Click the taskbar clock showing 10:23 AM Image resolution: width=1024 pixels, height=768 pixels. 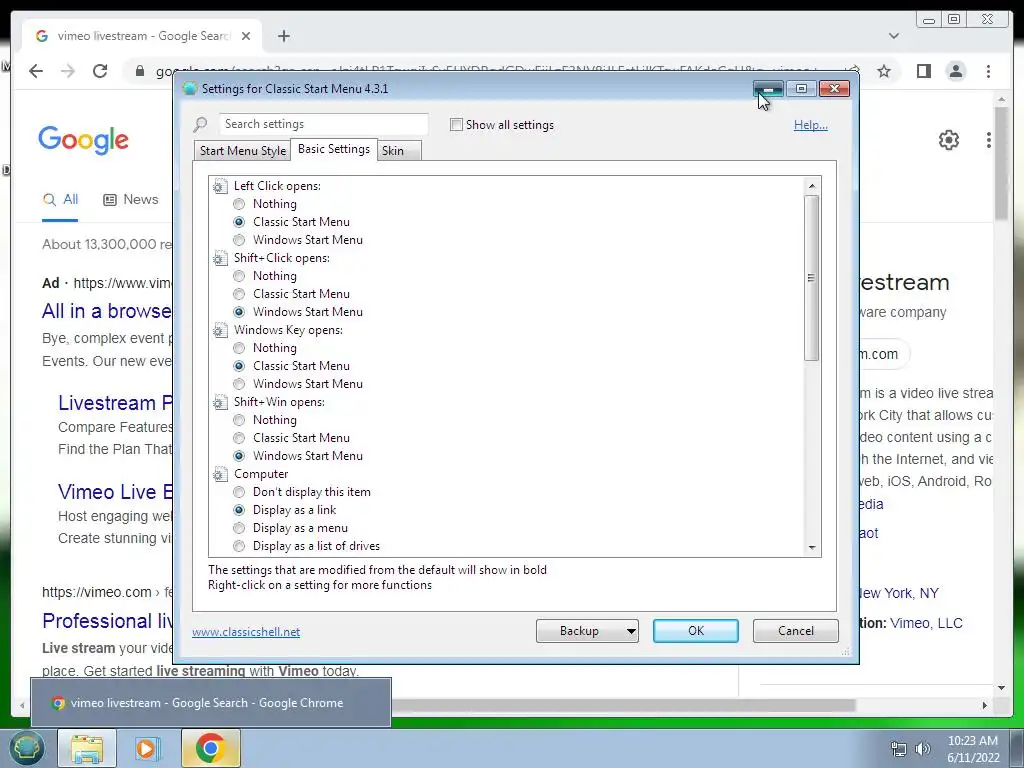(x=973, y=749)
